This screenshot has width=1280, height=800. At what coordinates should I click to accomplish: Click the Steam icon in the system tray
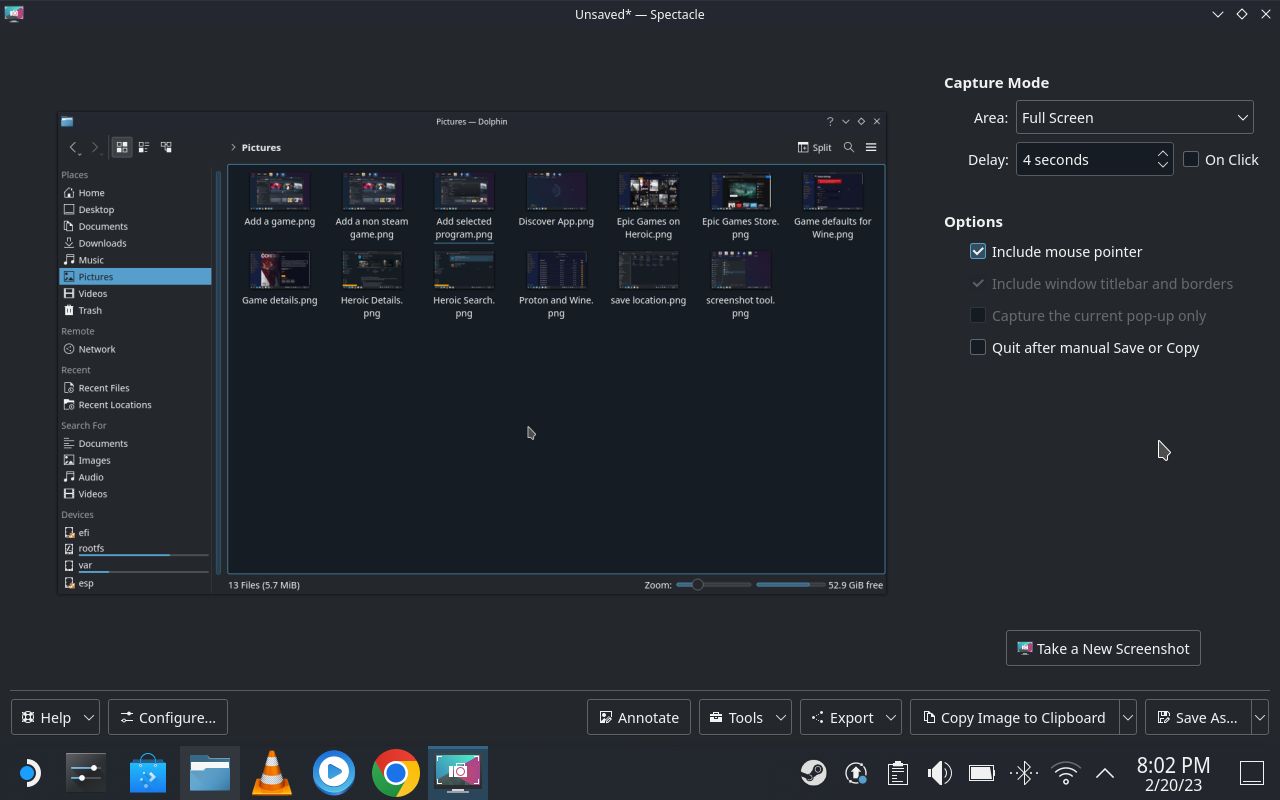pyautogui.click(x=813, y=772)
